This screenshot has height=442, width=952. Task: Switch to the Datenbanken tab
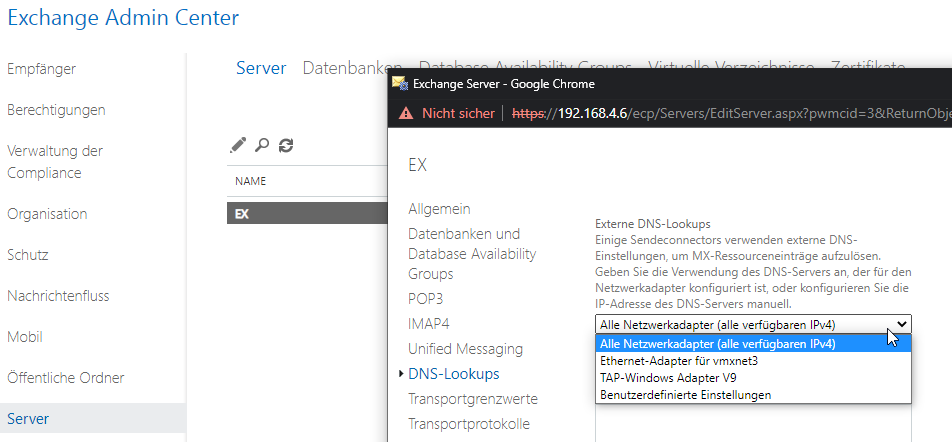click(352, 68)
